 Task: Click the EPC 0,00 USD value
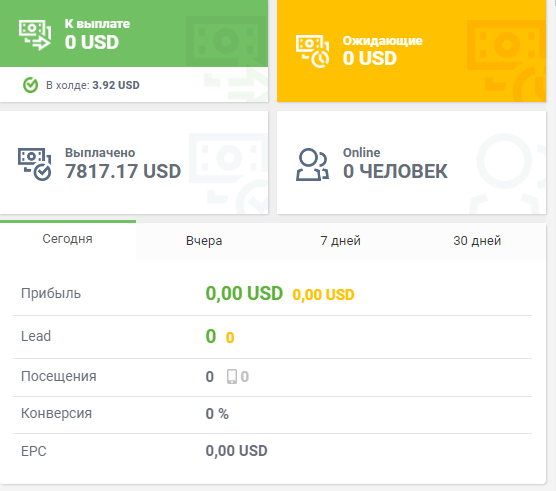pos(237,451)
